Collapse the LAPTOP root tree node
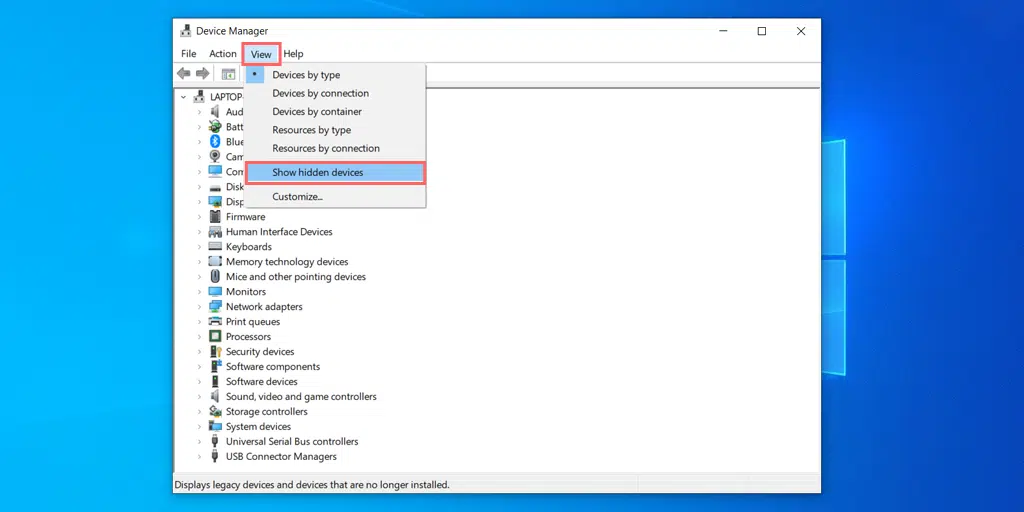Viewport: 1024px width, 512px height. (184, 97)
